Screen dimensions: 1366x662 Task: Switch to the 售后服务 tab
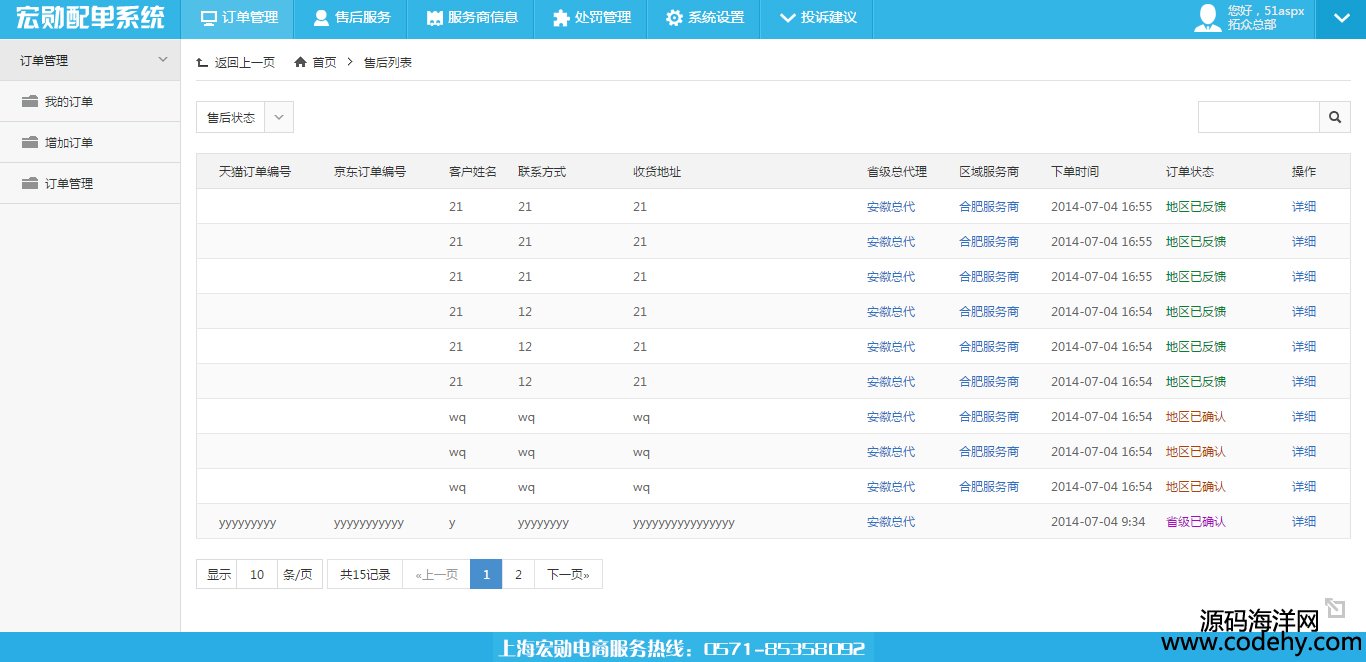point(351,18)
